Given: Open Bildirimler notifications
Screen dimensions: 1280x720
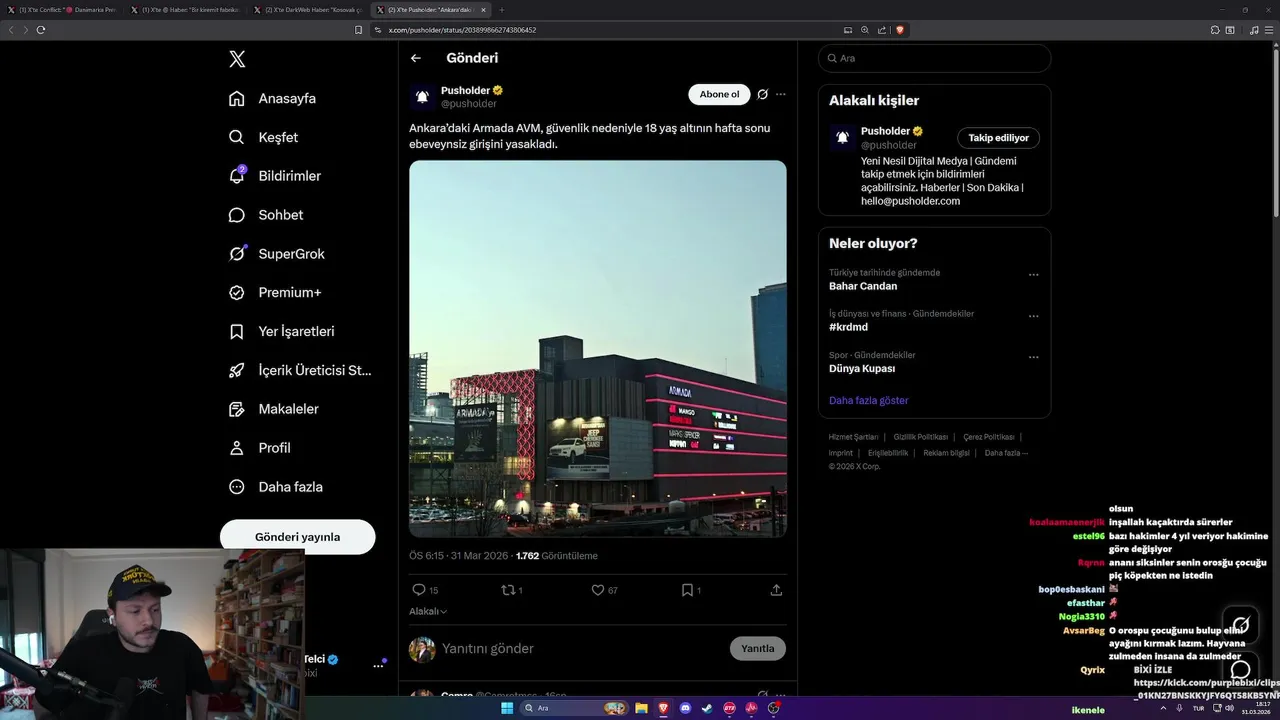Looking at the screenshot, I should [x=275, y=176].
